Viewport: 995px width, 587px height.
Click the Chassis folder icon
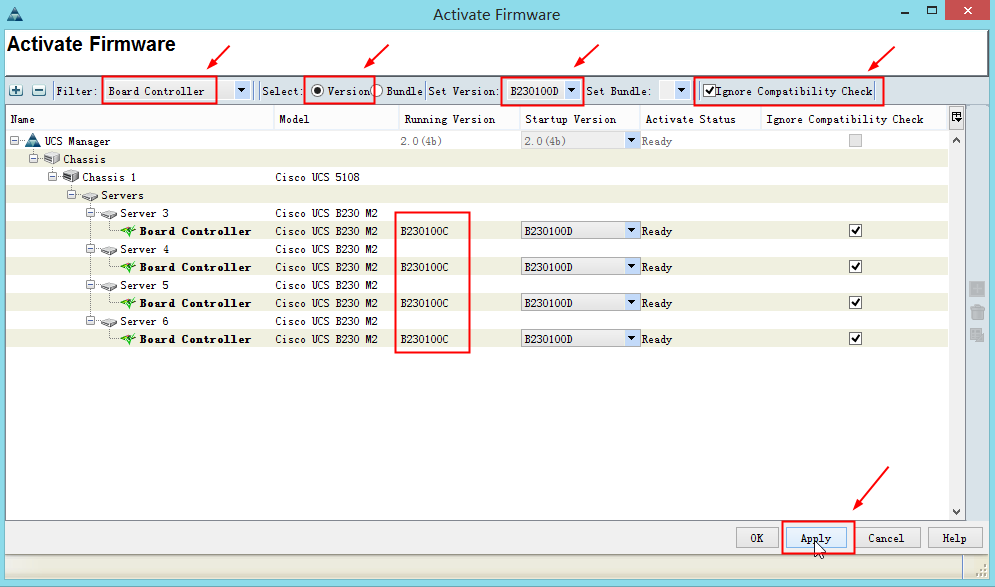52,159
